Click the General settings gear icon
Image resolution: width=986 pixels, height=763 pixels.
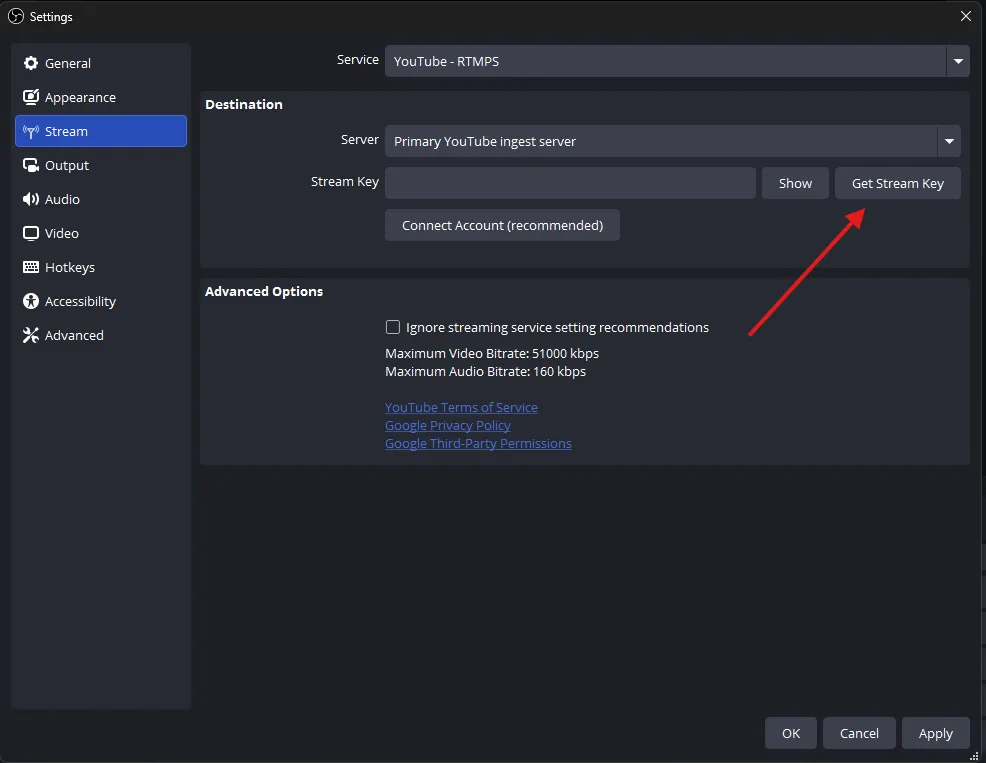point(31,63)
